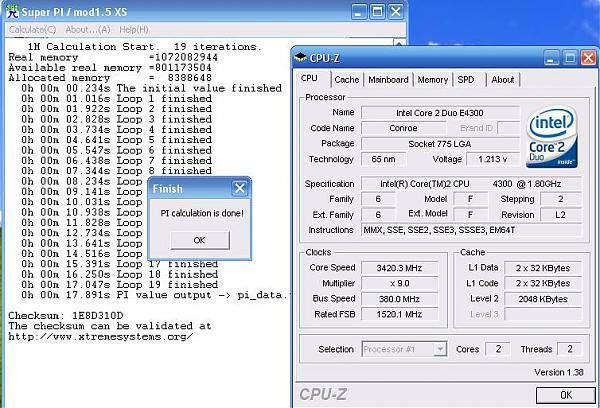Image resolution: width=600 pixels, height=408 pixels.
Task: Close the Super PI window
Action: click(x=396, y=12)
